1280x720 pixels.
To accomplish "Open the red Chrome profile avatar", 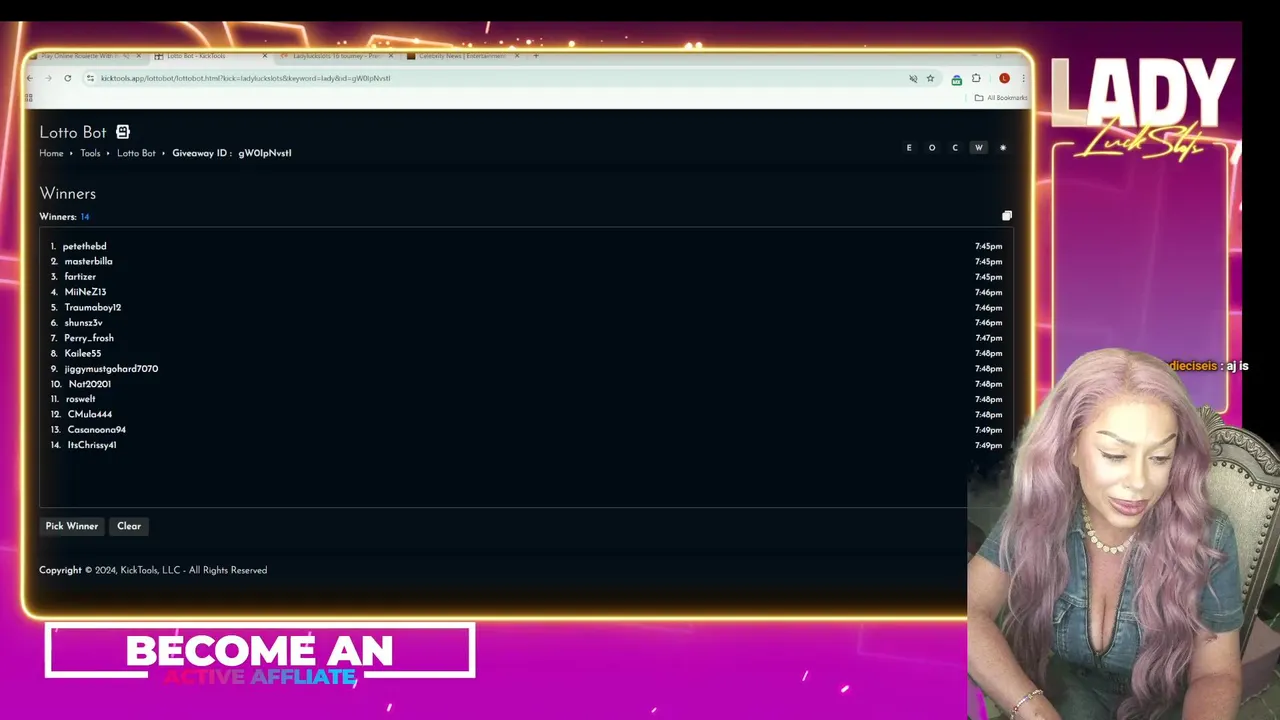I will pyautogui.click(x=1004, y=78).
